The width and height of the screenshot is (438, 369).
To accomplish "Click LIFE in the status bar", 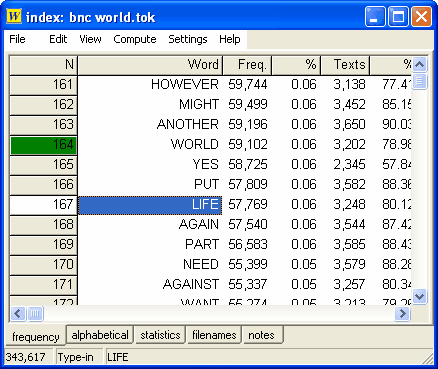I will tap(117, 357).
